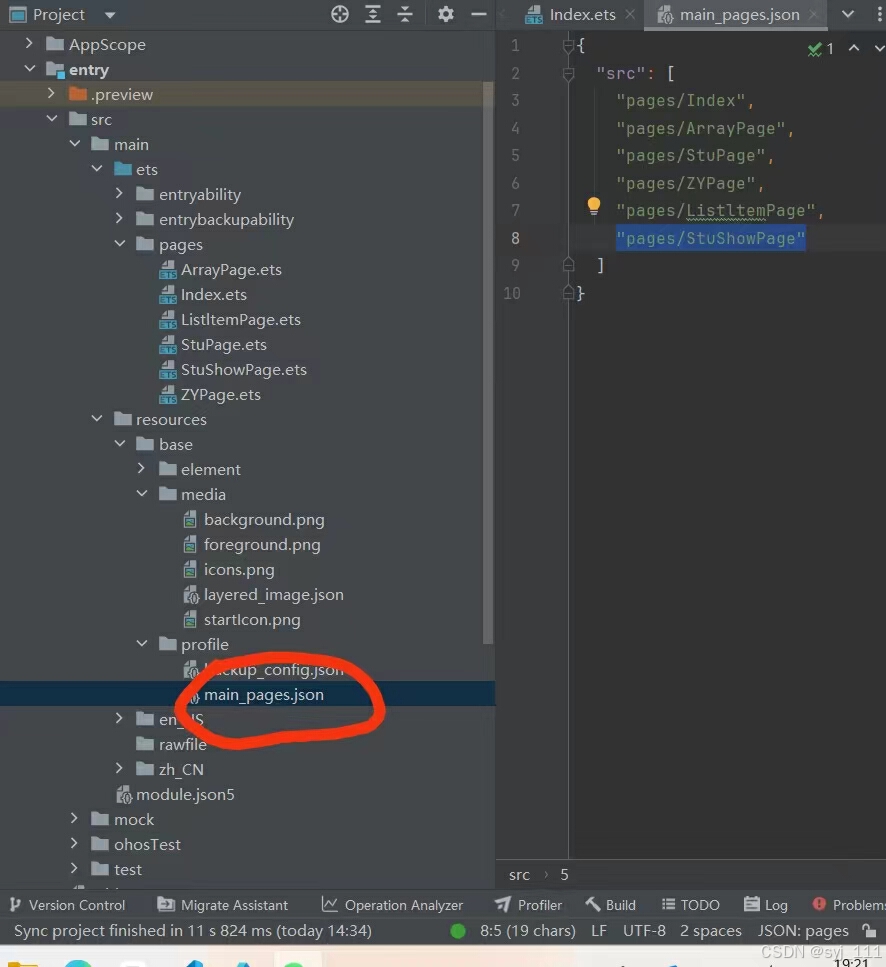Show the hidden editor tabs list

pos(848,14)
